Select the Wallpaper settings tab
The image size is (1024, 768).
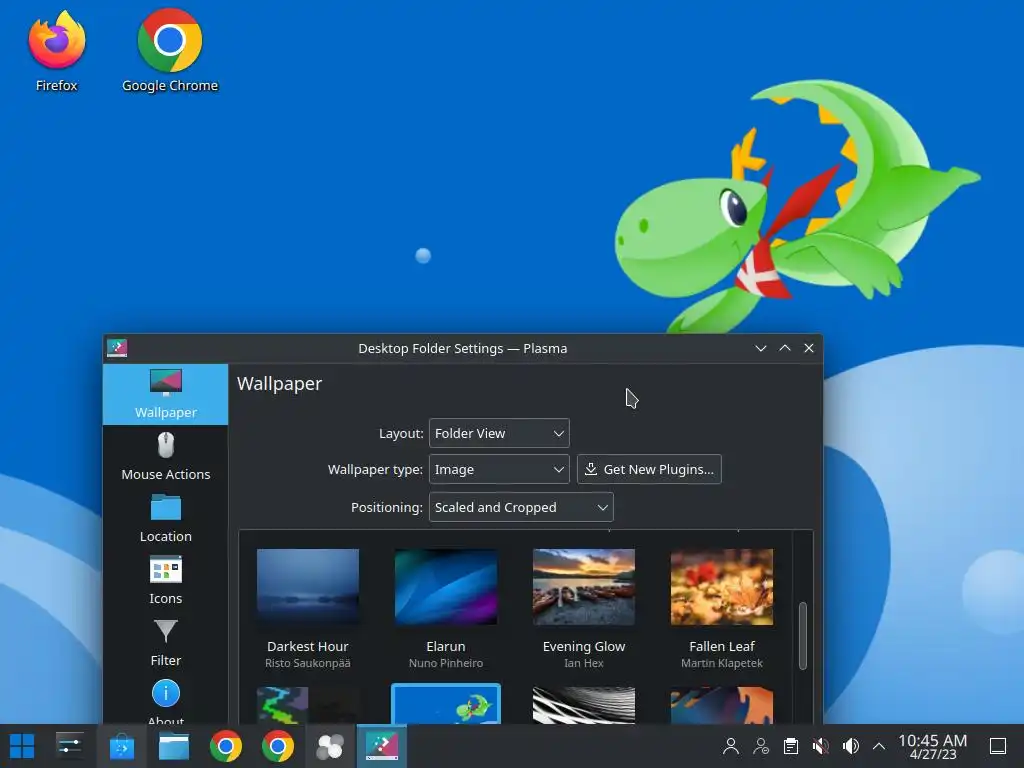click(x=165, y=394)
